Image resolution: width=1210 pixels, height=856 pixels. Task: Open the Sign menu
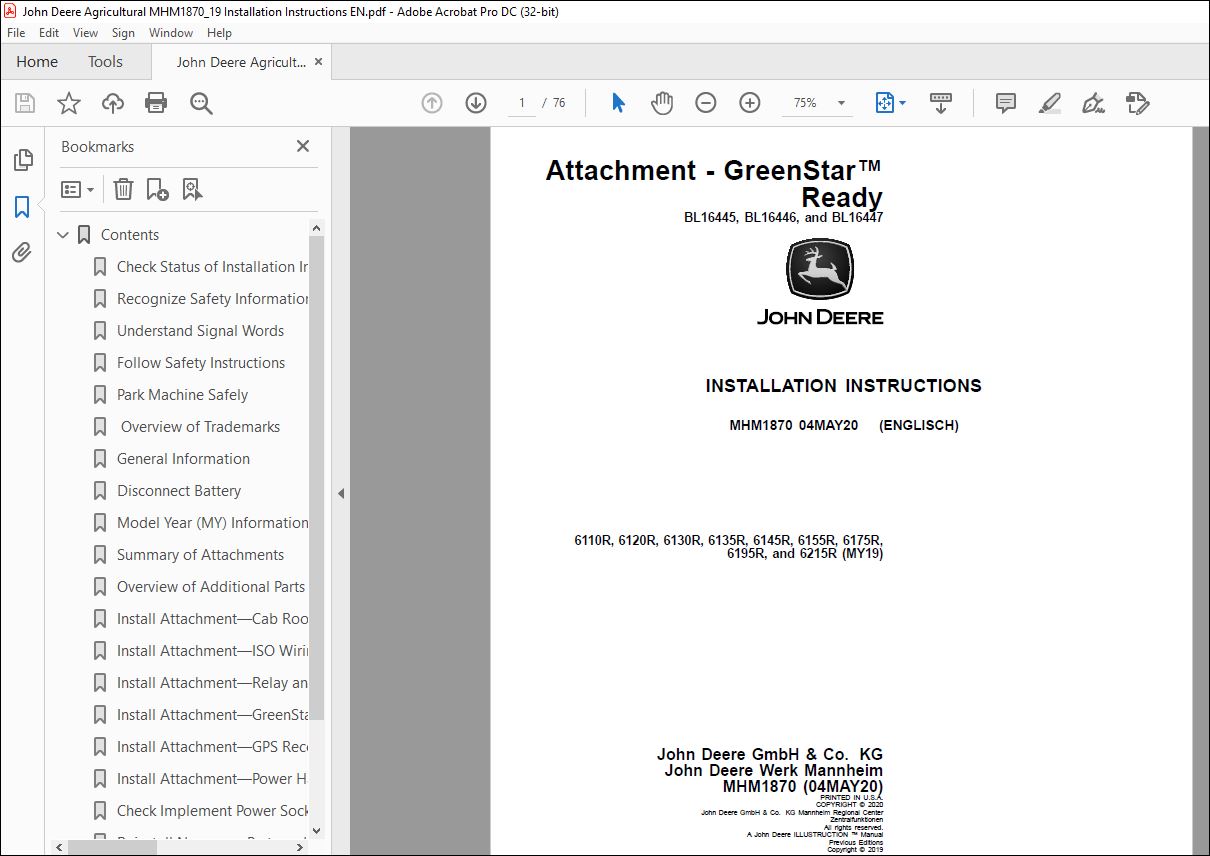pos(123,33)
